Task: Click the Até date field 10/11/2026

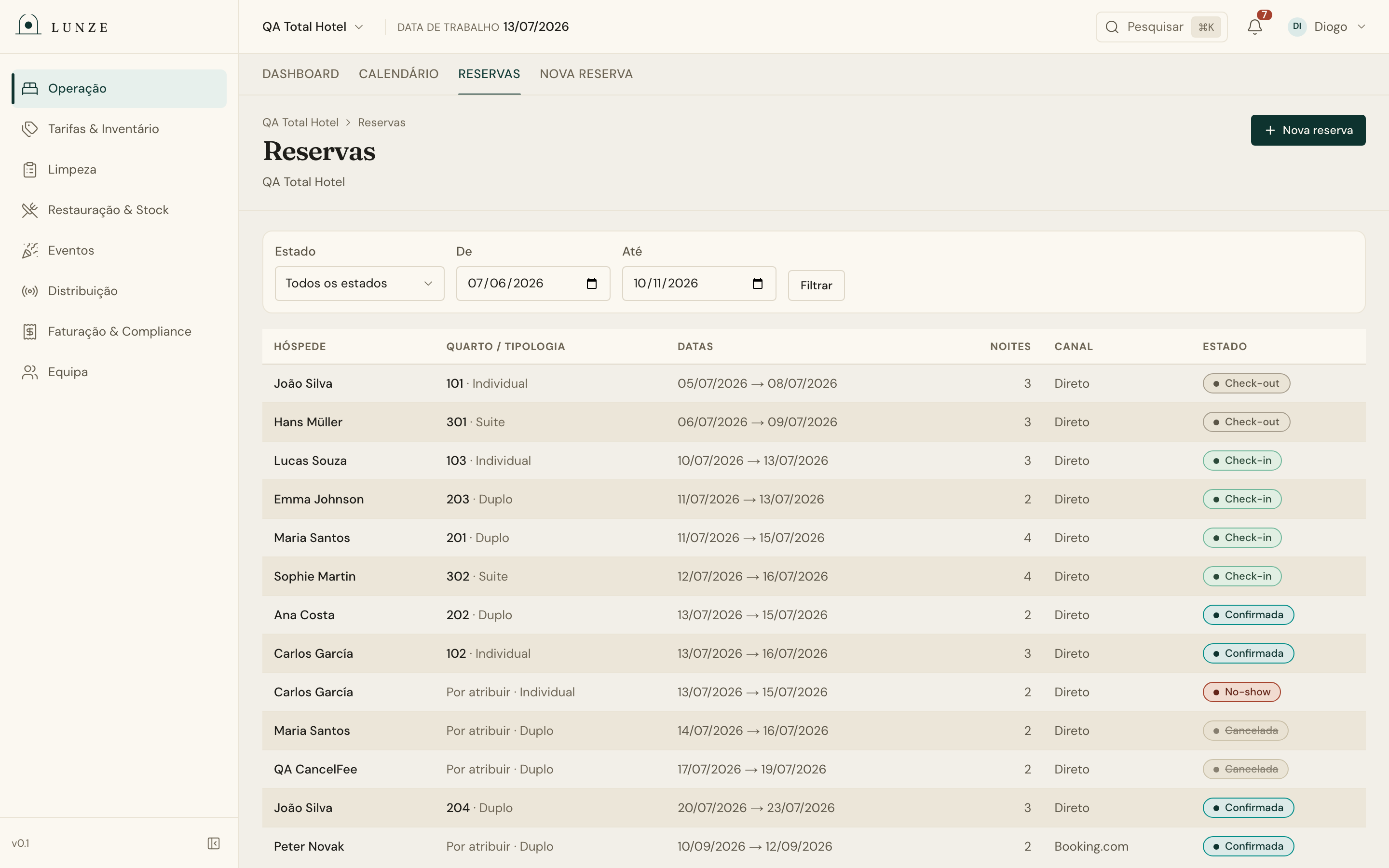Action: pos(698,284)
